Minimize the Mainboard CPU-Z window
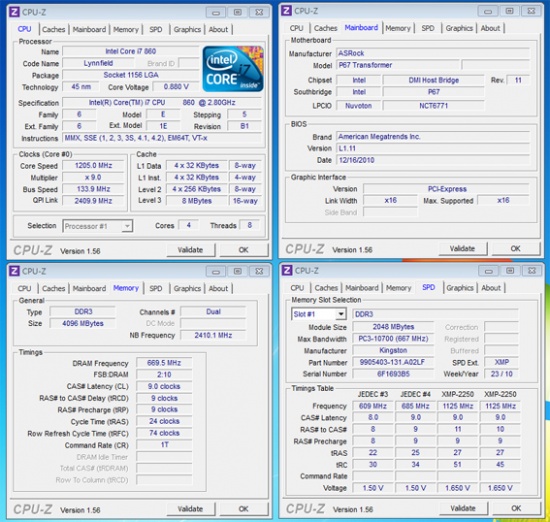This screenshot has height=522, width=550. 488,12
